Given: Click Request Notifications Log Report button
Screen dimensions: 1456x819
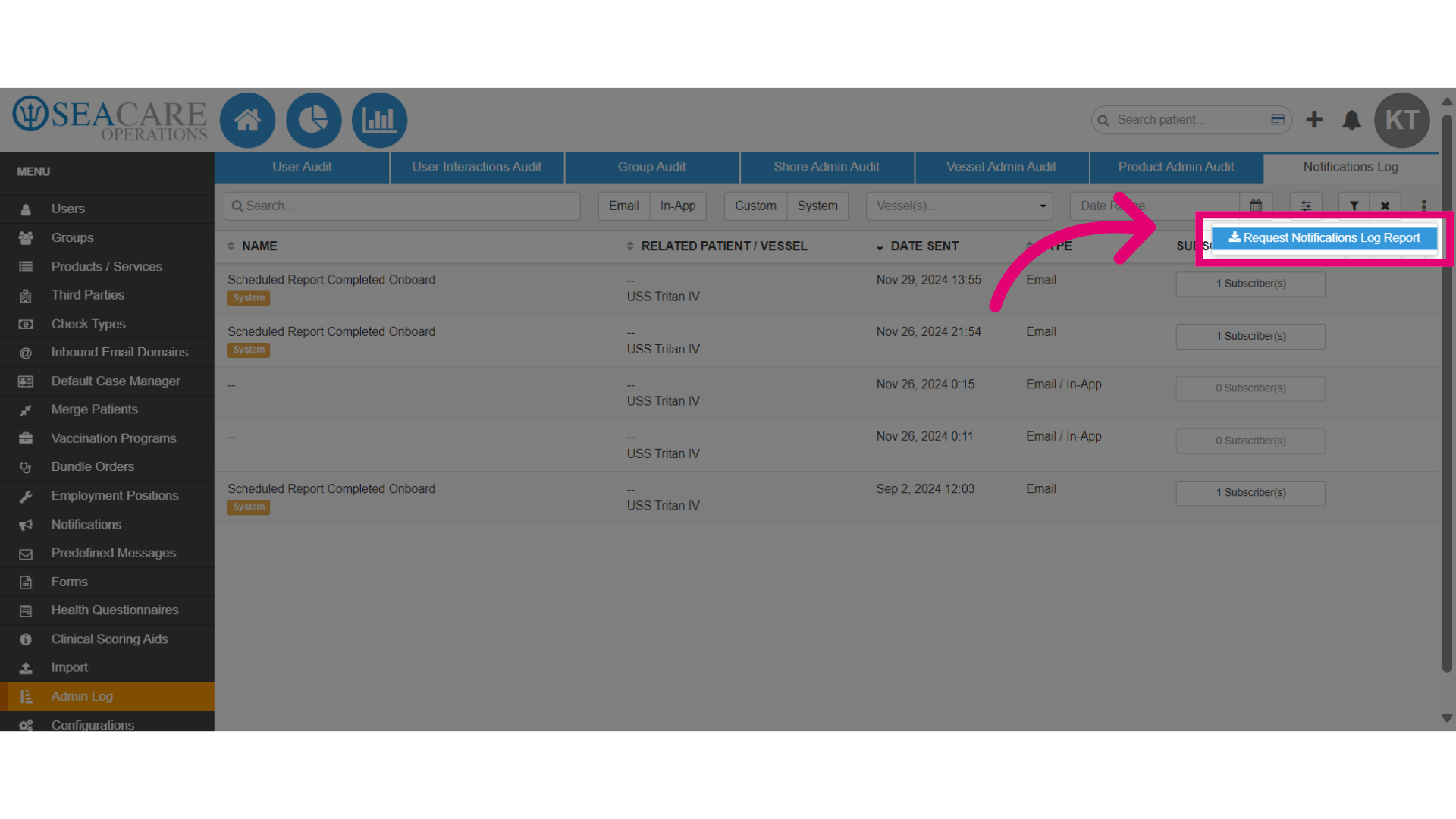Looking at the screenshot, I should click(1324, 238).
